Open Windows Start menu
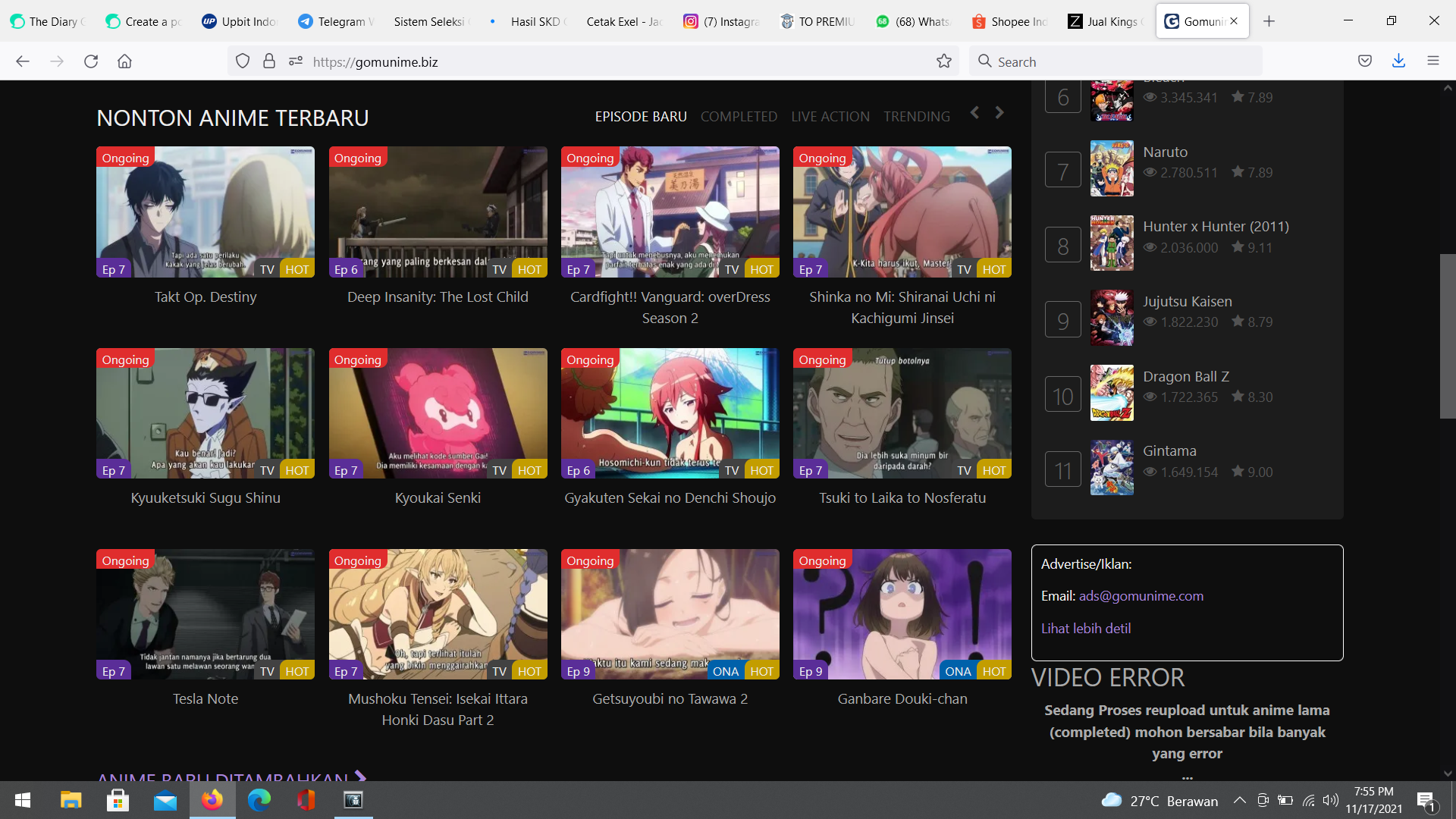 point(23,800)
